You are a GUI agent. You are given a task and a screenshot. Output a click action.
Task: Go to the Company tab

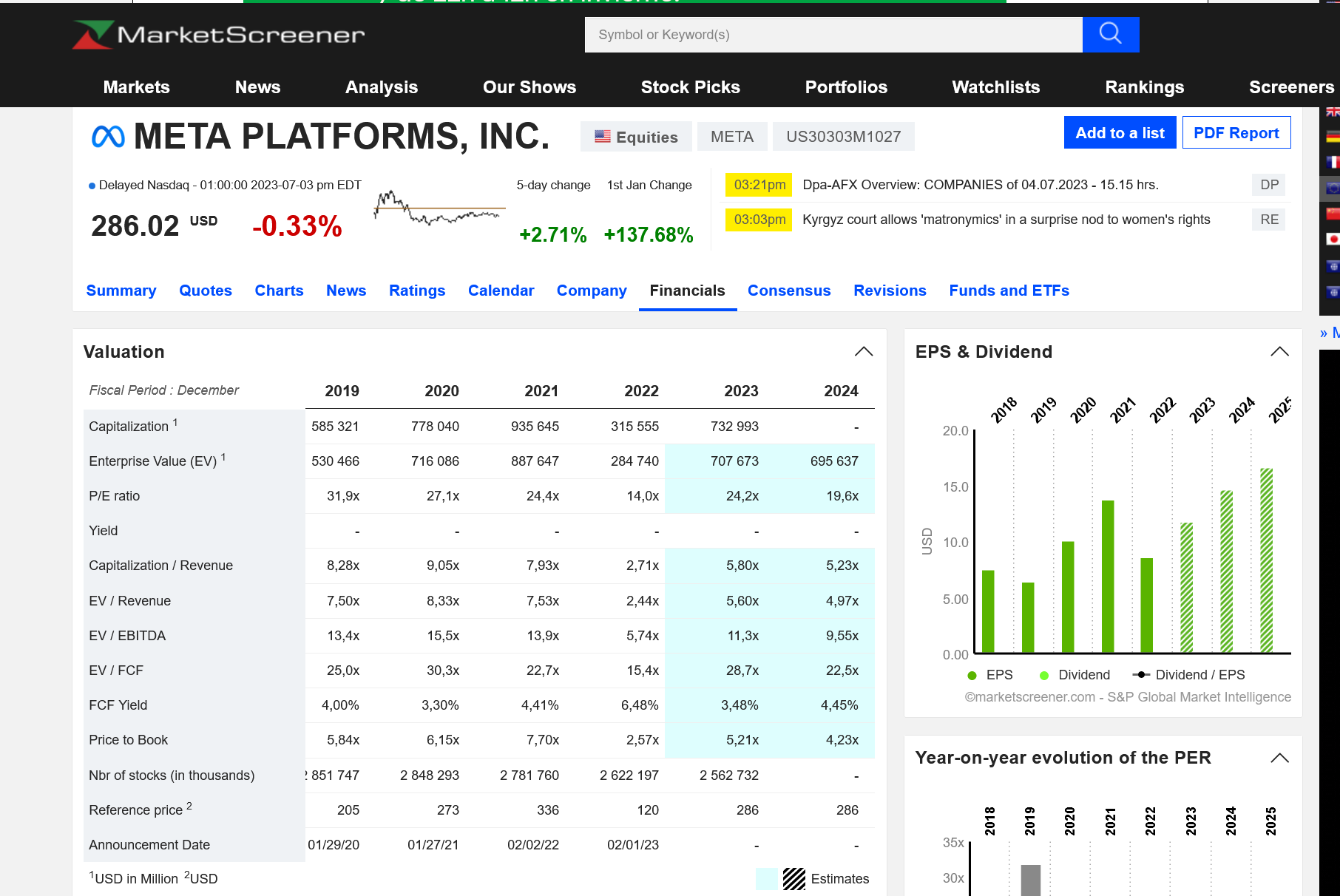point(592,291)
